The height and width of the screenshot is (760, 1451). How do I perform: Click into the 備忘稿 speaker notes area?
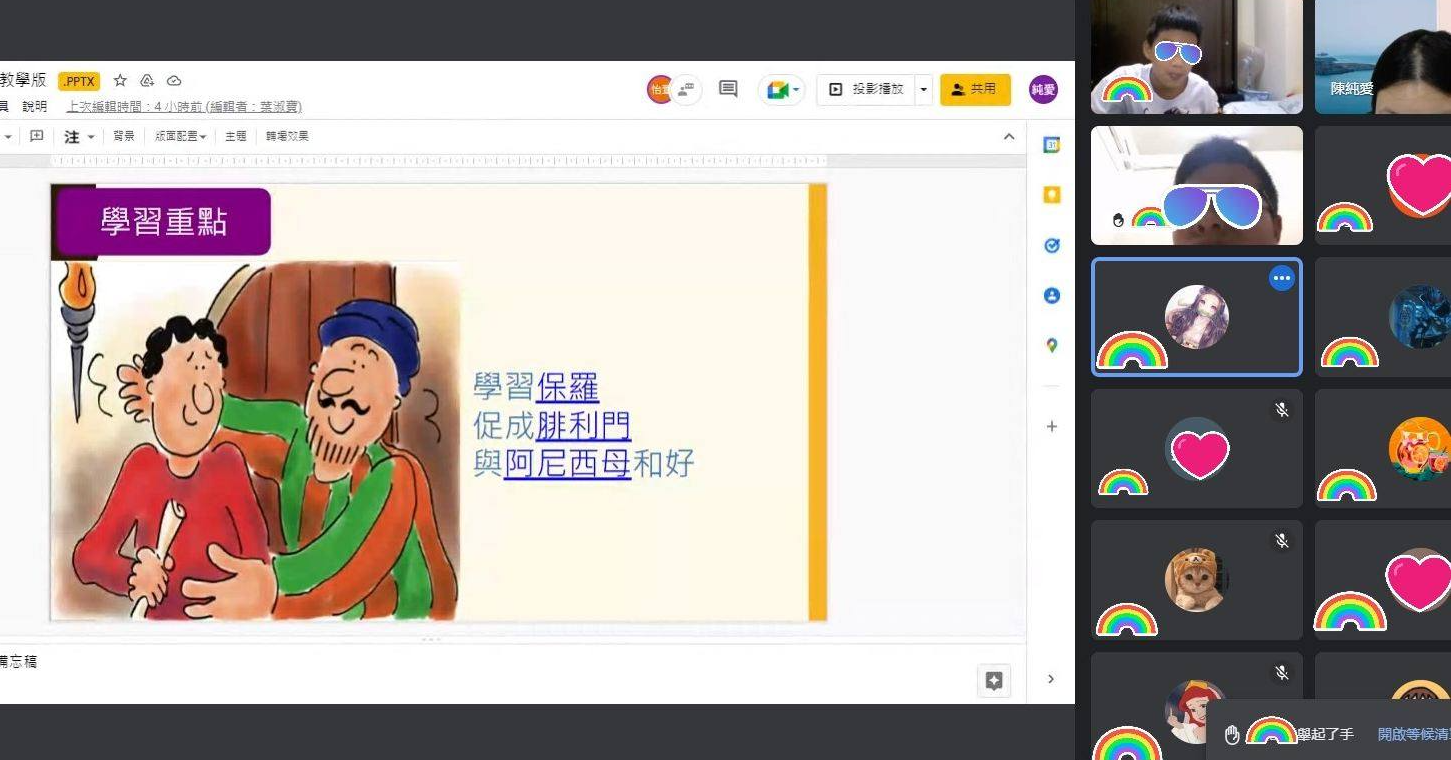click(512, 673)
